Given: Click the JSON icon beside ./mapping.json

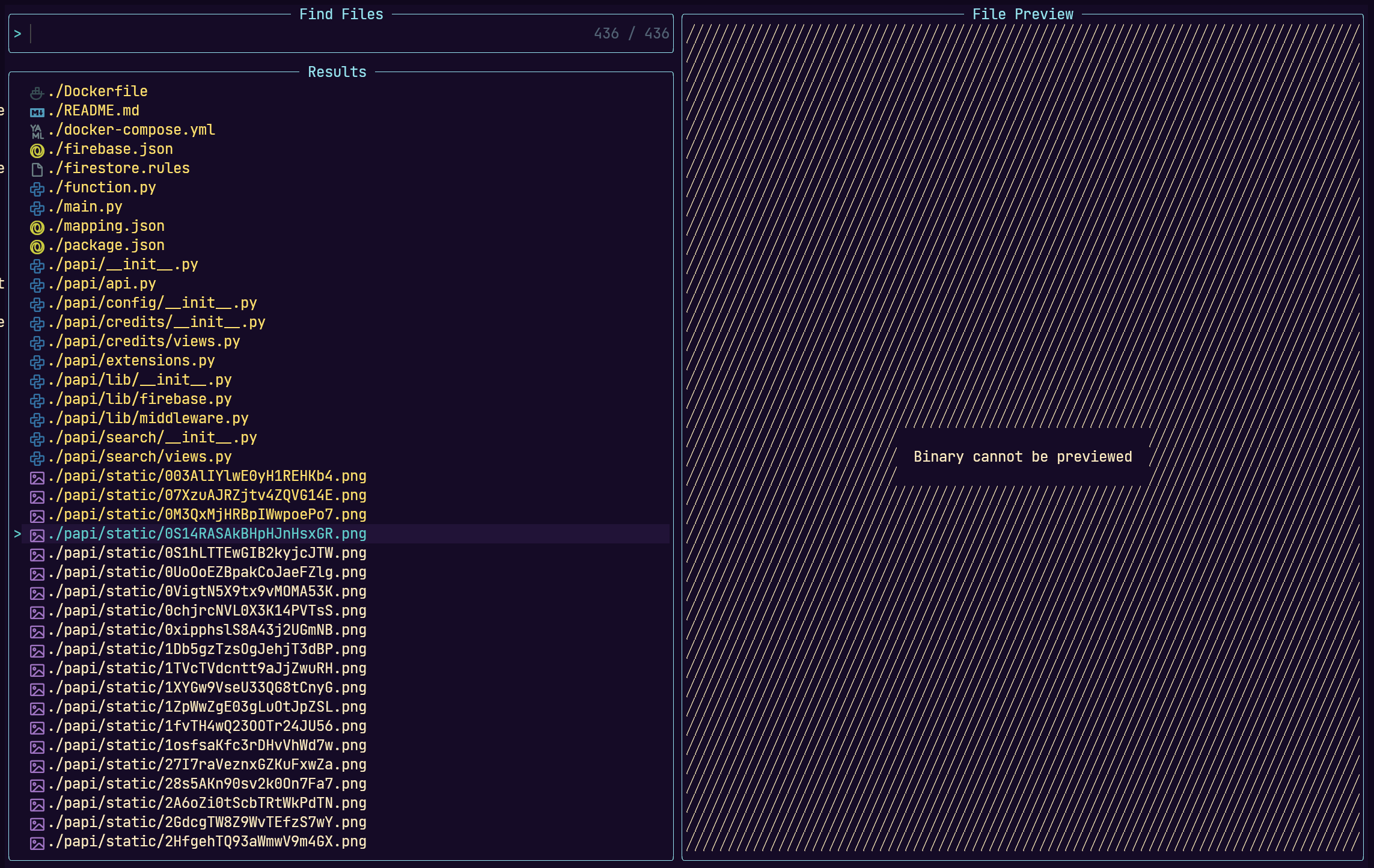Looking at the screenshot, I should (37, 227).
